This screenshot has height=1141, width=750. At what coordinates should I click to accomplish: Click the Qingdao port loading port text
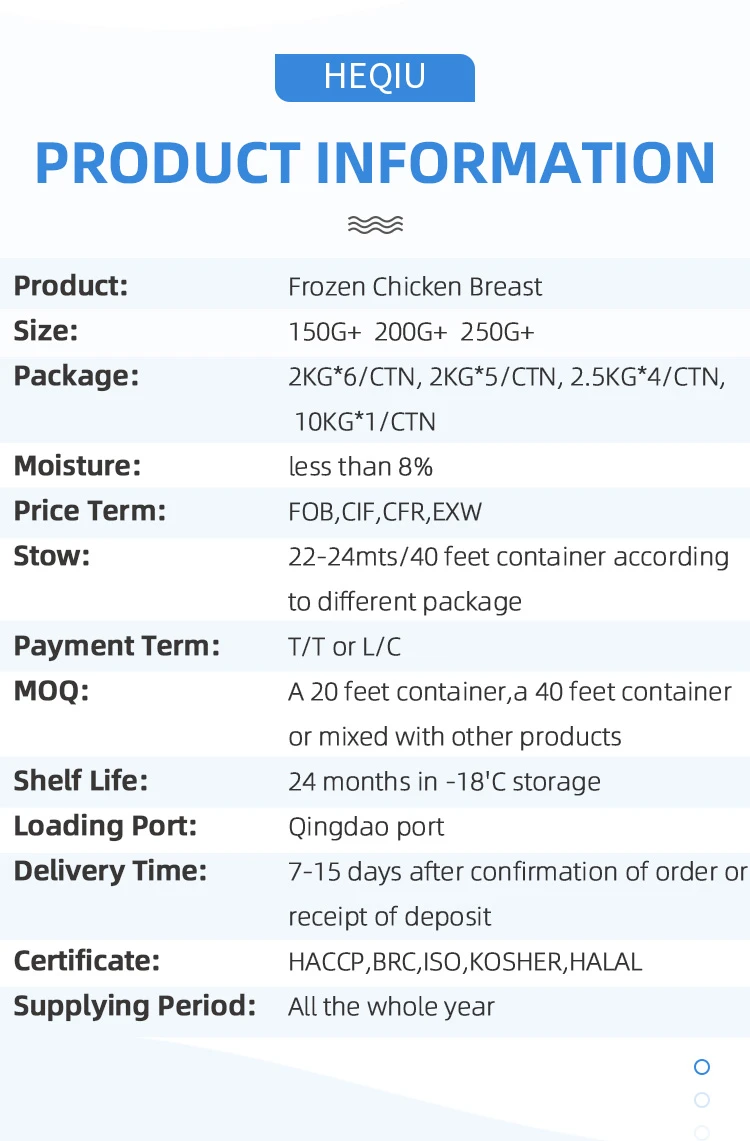coord(366,827)
